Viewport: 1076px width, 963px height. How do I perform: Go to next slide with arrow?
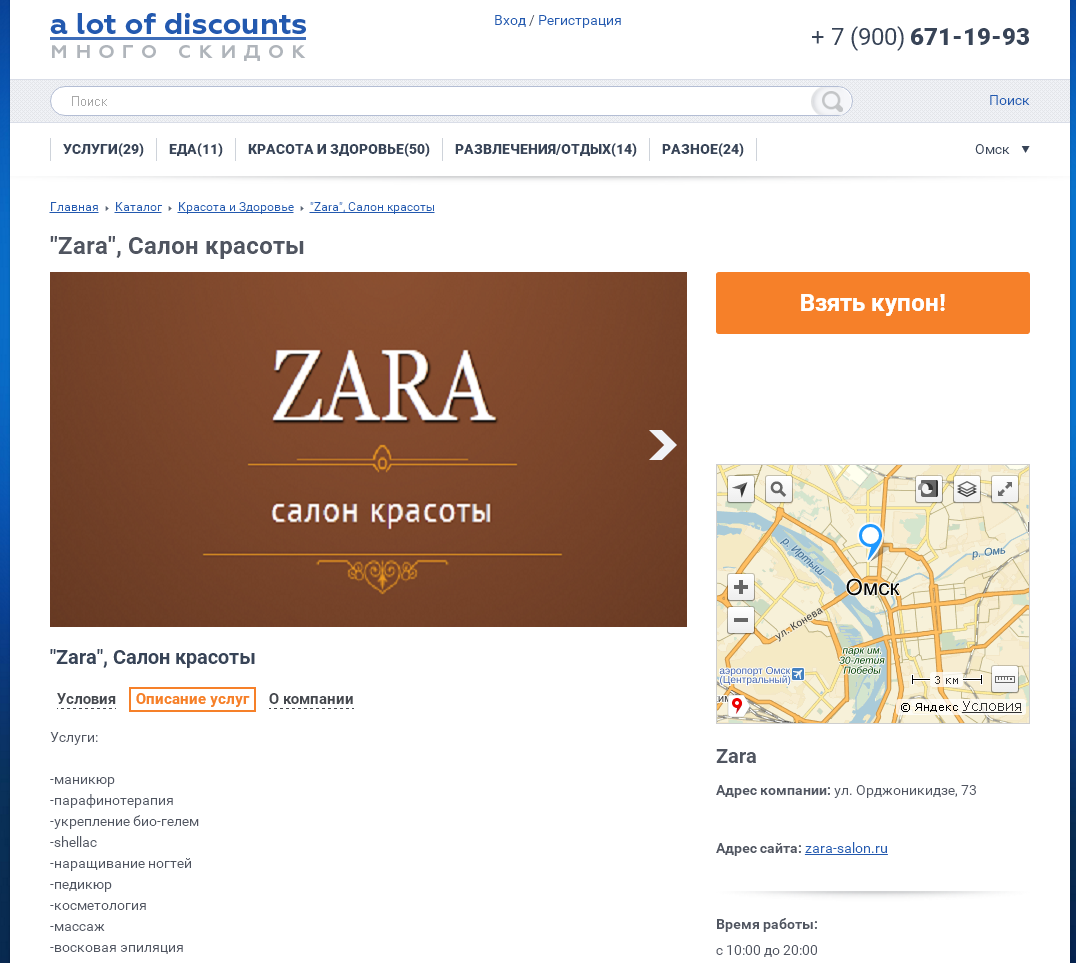pyautogui.click(x=662, y=445)
